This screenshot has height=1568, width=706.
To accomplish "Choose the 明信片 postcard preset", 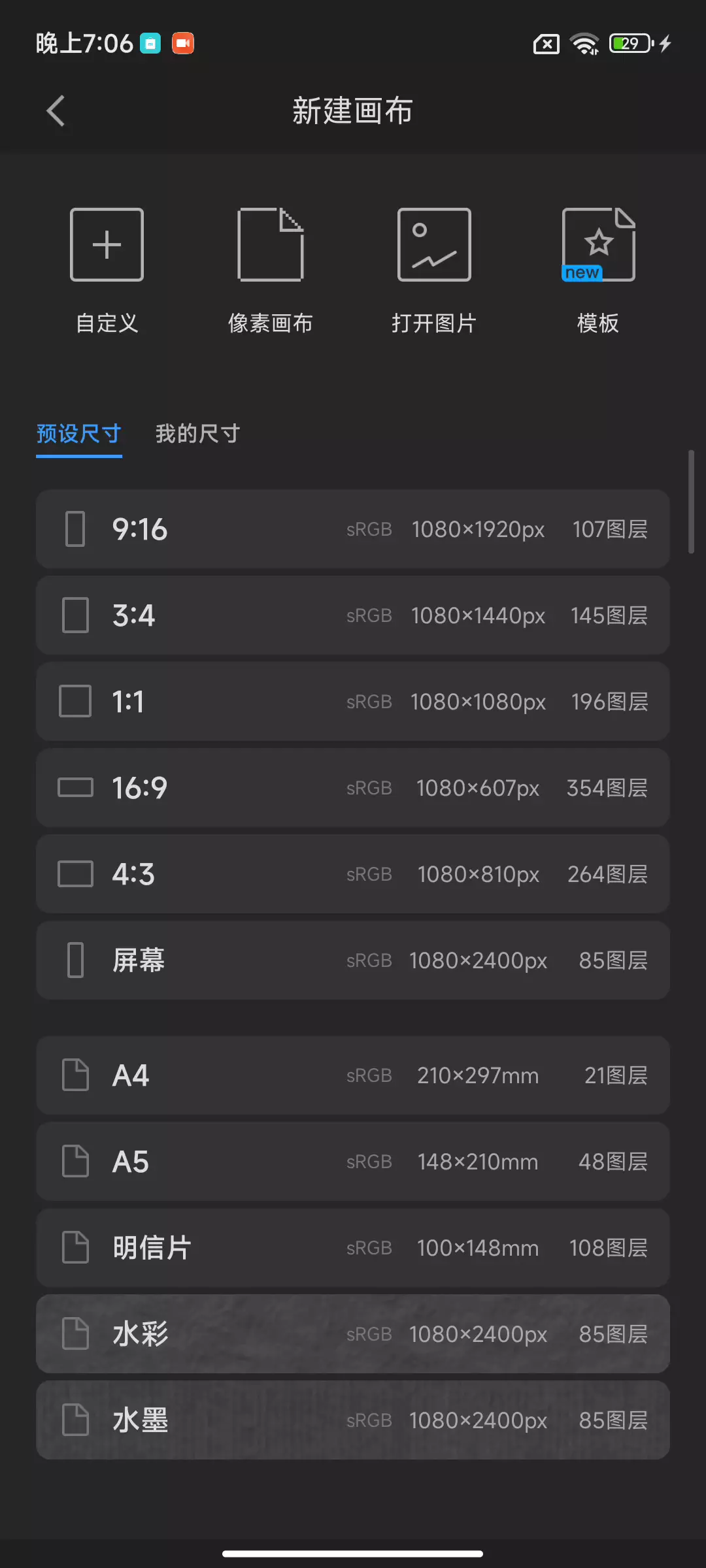I will coord(353,1248).
